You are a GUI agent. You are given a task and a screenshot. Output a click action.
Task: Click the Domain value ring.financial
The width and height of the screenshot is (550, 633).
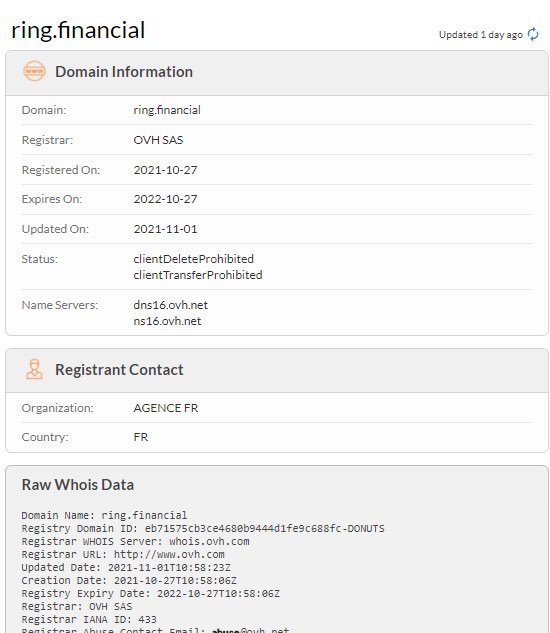[167, 110]
